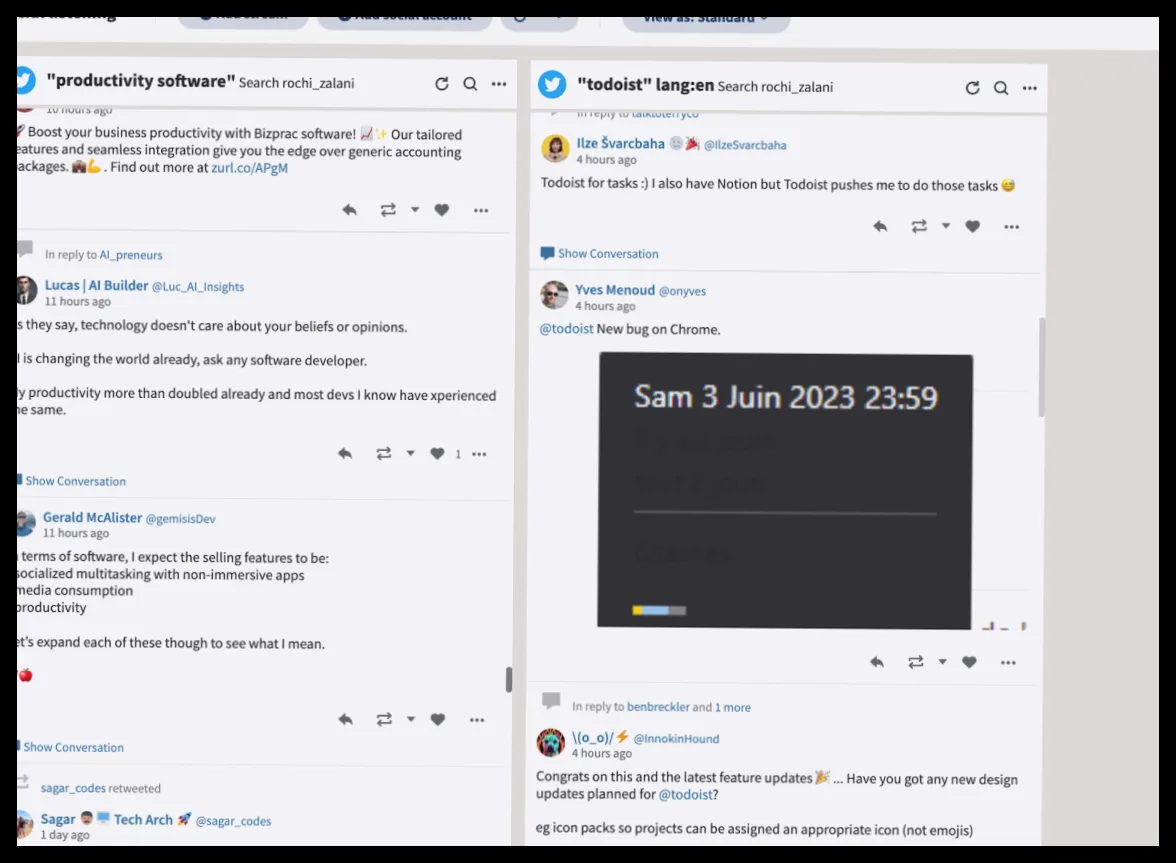Open more actions on Lucas AI Builder's tweet
Viewport: 1176px width, 863px height.
pyautogui.click(x=479, y=454)
